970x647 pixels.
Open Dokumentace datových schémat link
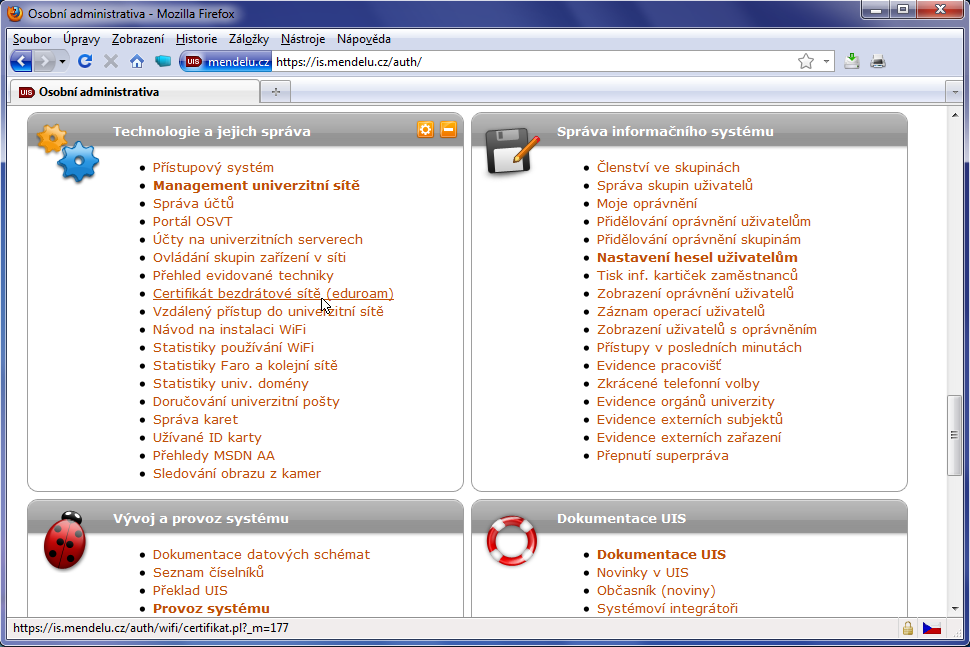[x=262, y=555]
